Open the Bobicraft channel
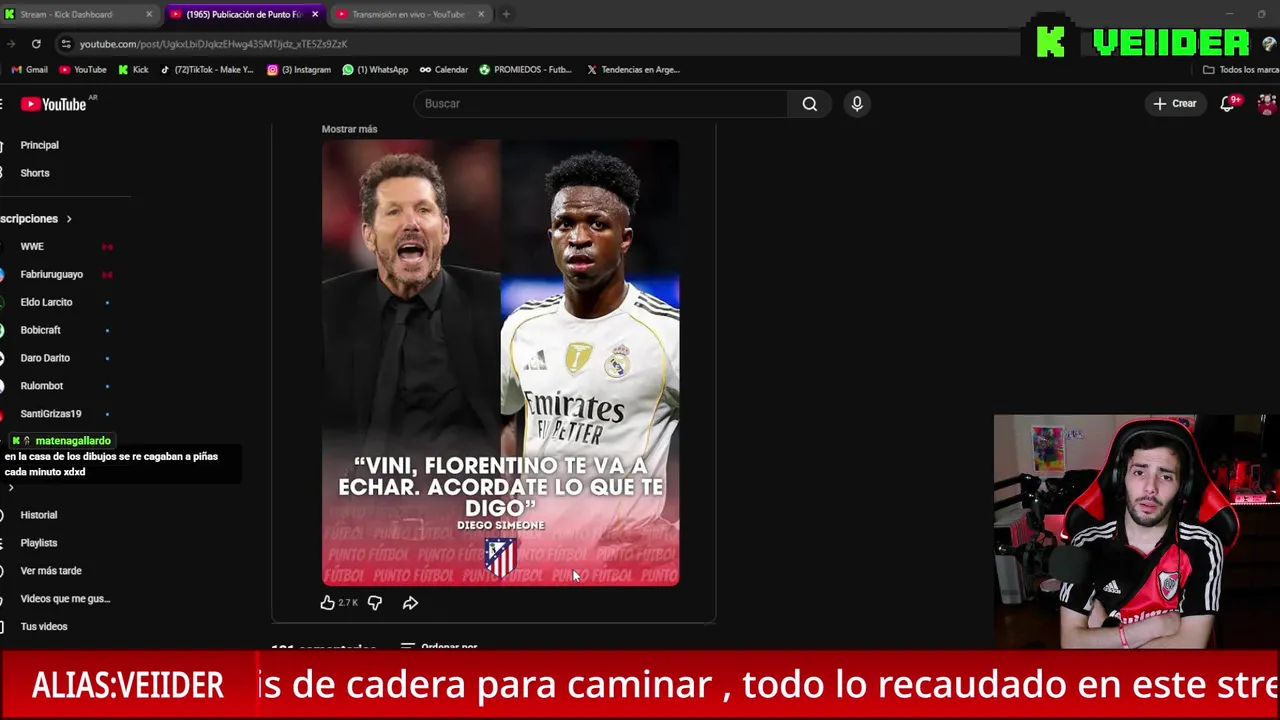The width and height of the screenshot is (1280, 720). pos(41,330)
